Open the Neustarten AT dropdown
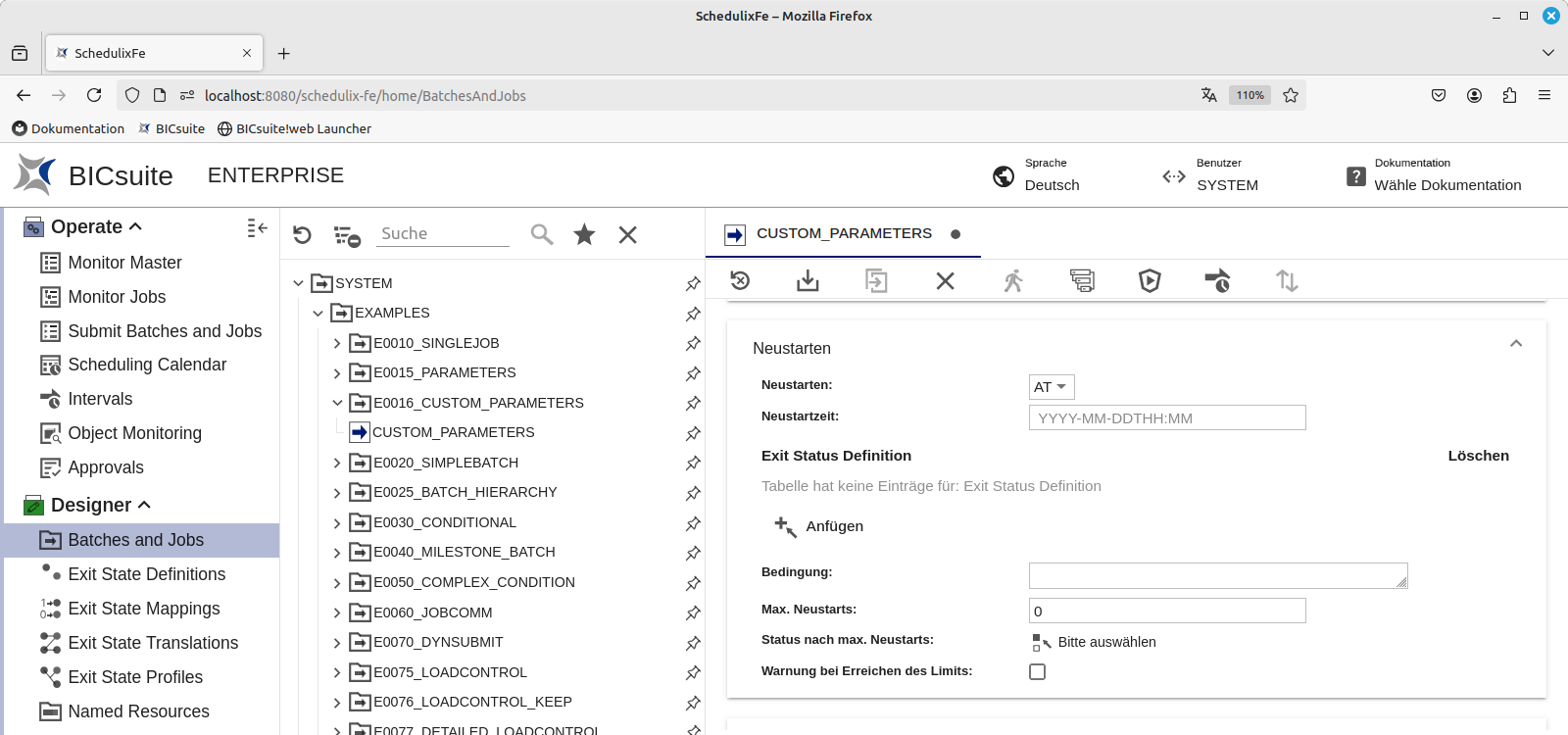1568x735 pixels. click(1051, 387)
